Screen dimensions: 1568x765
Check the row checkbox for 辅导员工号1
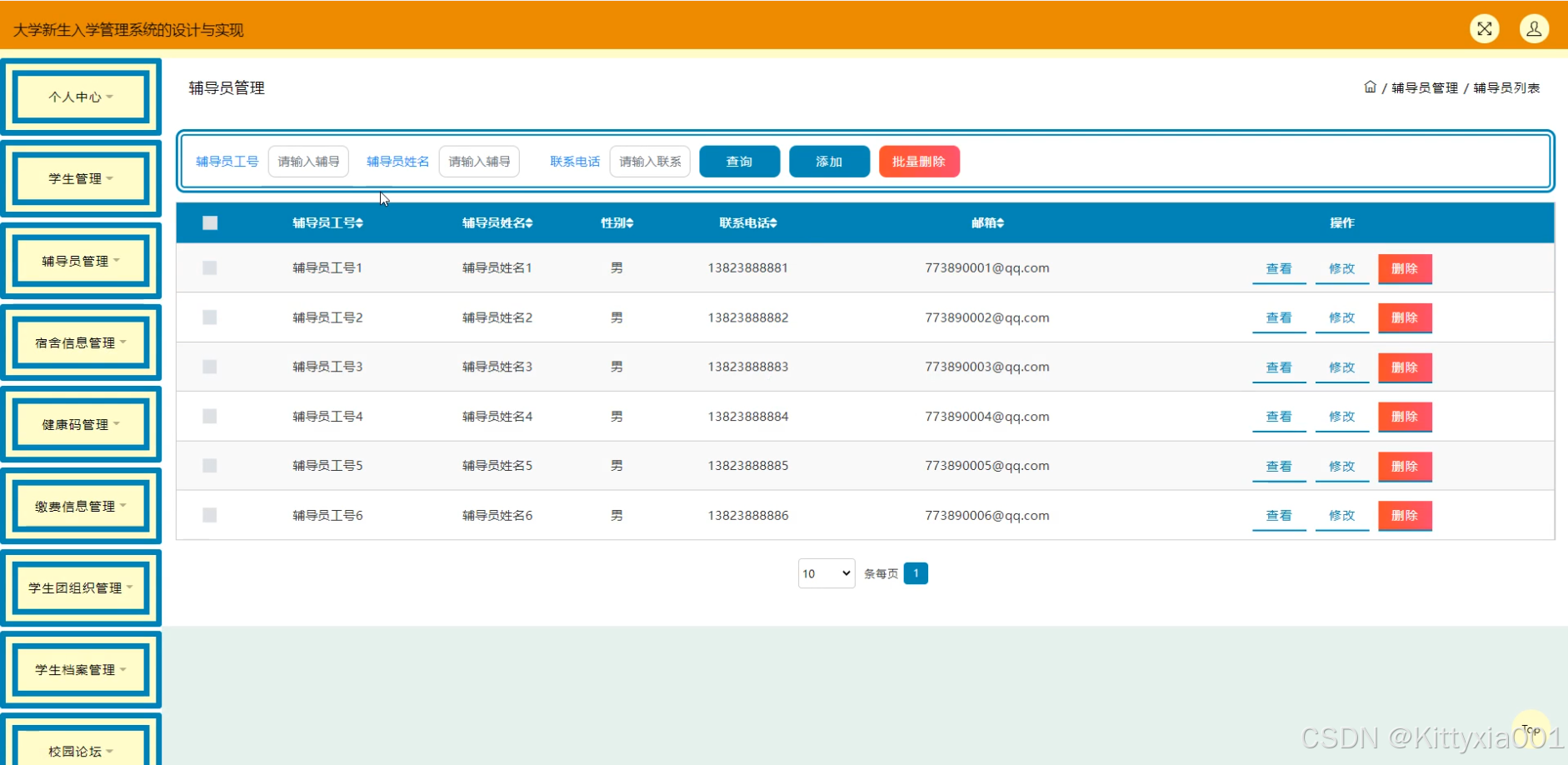210,267
